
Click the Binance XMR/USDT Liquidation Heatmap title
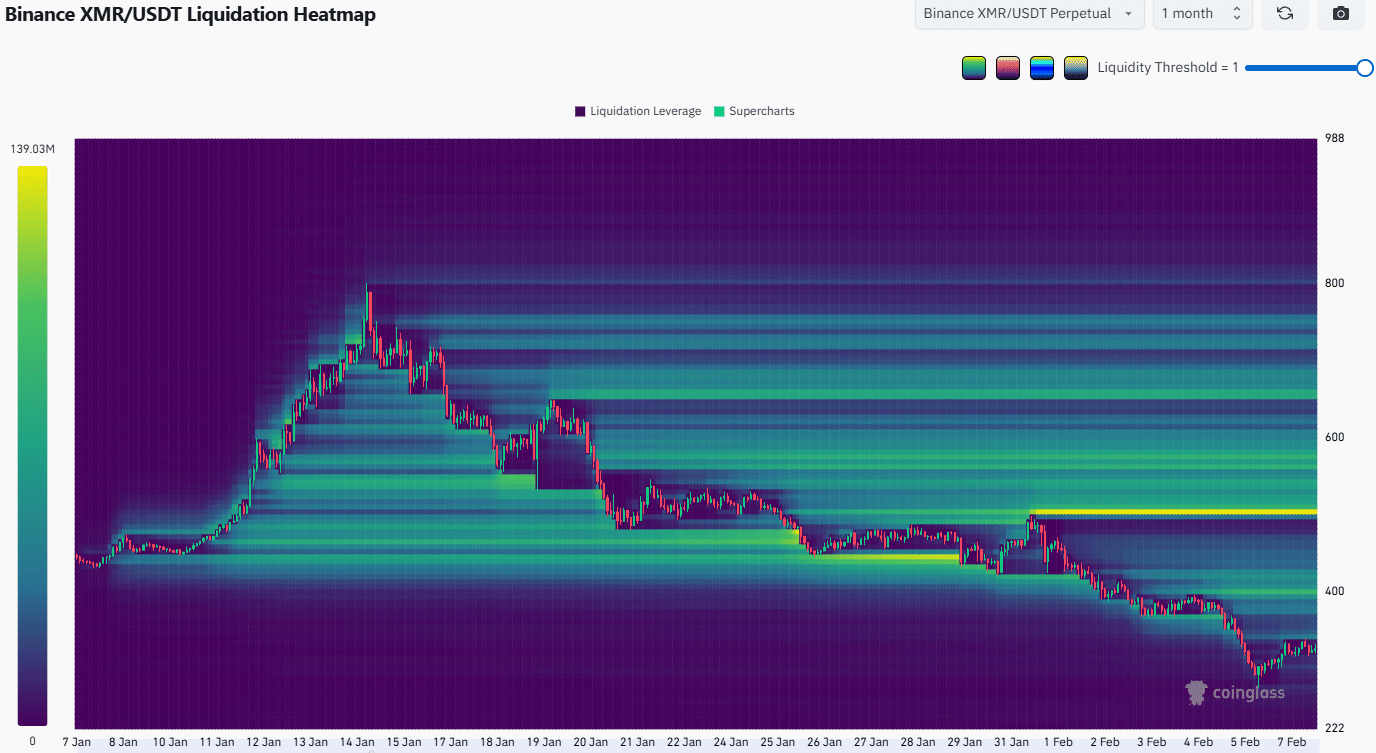coord(190,14)
